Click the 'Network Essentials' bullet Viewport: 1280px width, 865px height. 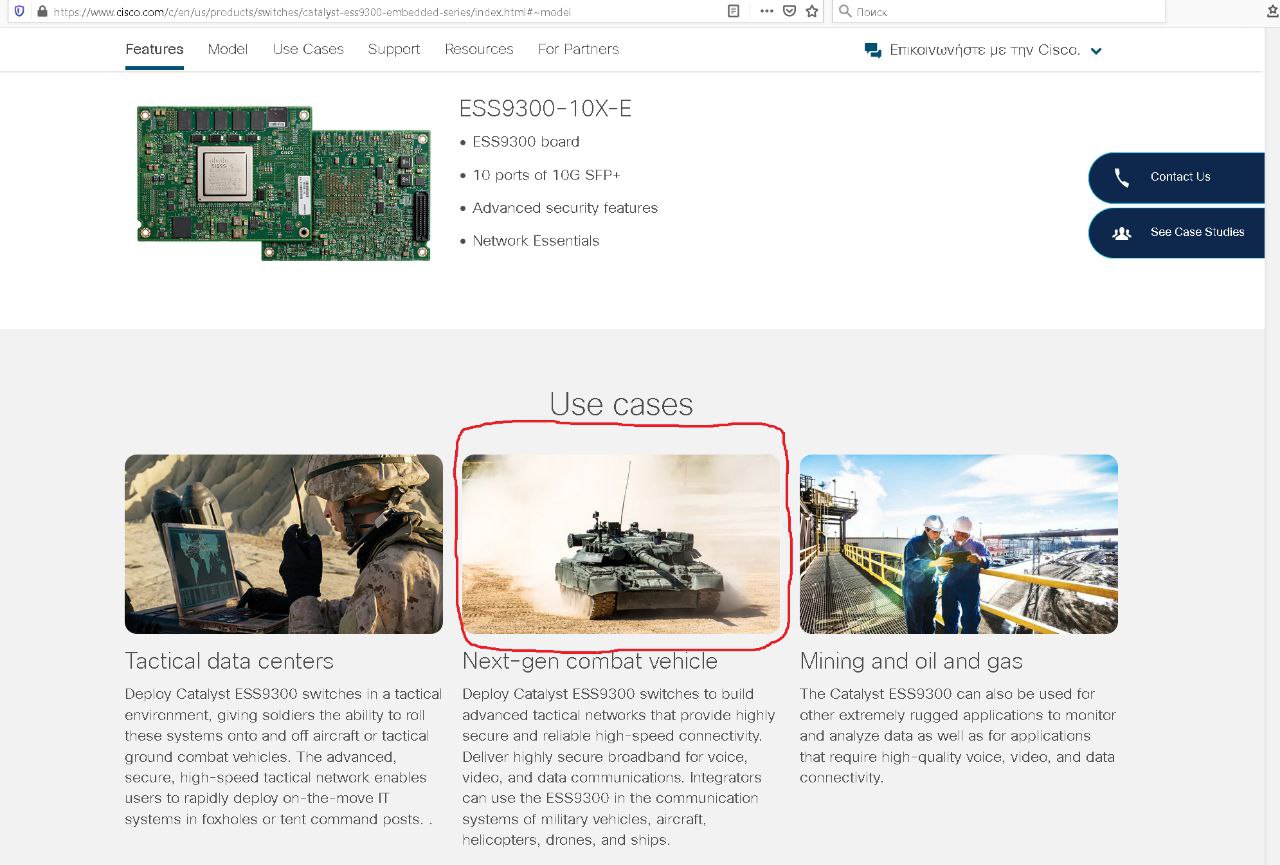coord(536,241)
